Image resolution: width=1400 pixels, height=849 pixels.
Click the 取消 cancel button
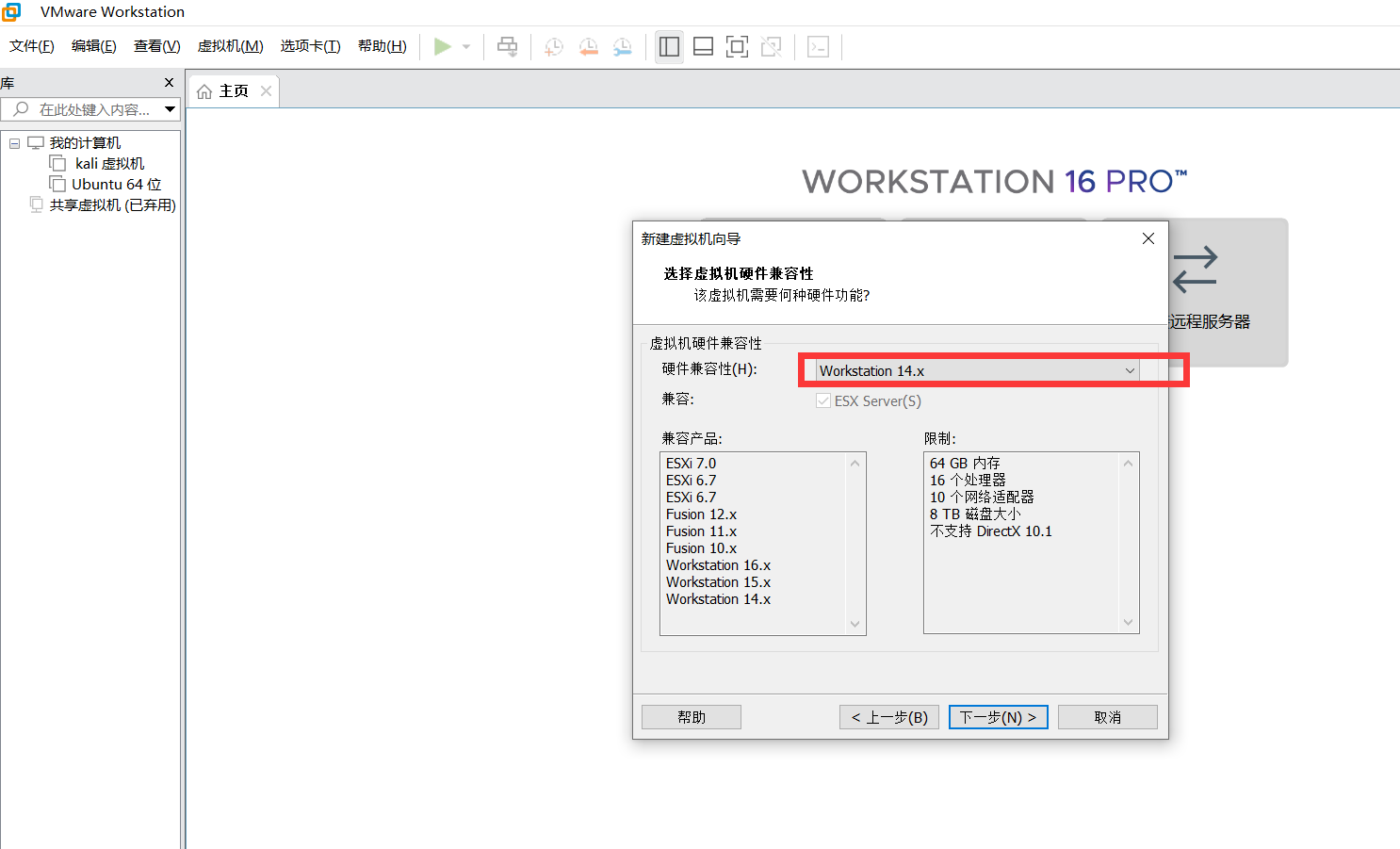pos(1108,717)
